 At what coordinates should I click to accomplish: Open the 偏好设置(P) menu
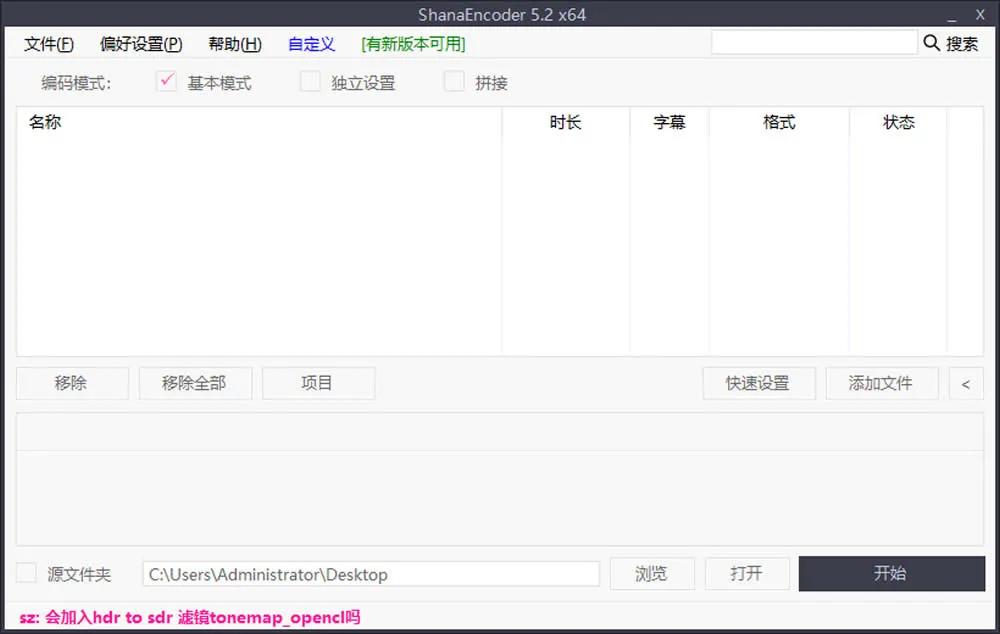coord(141,44)
